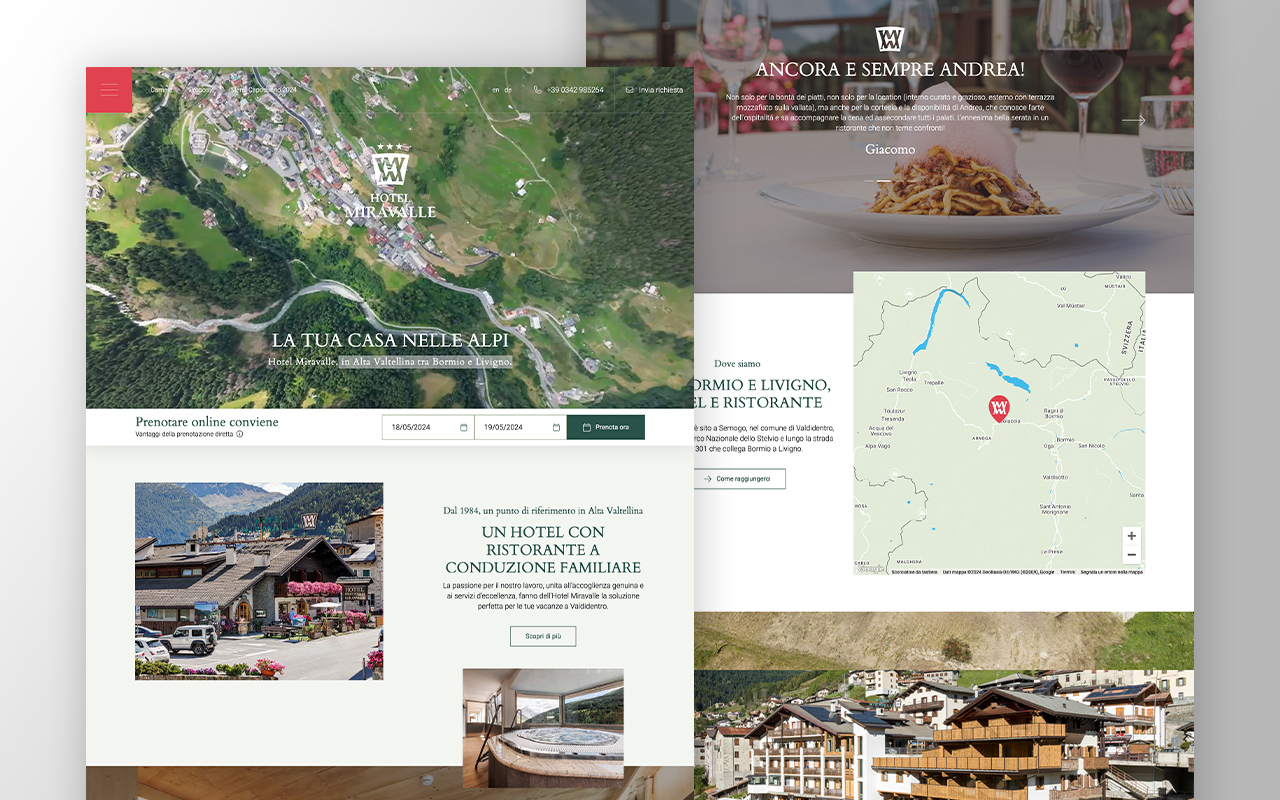
Task: Click the logo above Ancora e sempre Andrea
Action: pyautogui.click(x=890, y=39)
